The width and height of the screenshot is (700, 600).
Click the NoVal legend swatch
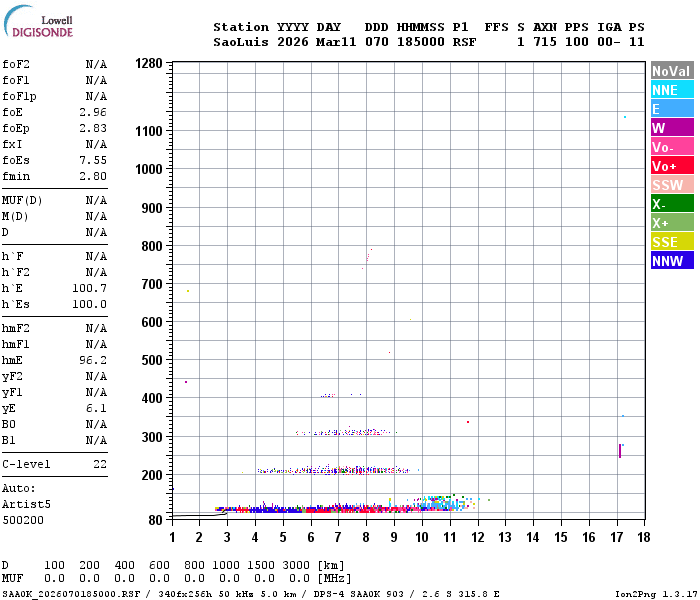[x=672, y=71]
